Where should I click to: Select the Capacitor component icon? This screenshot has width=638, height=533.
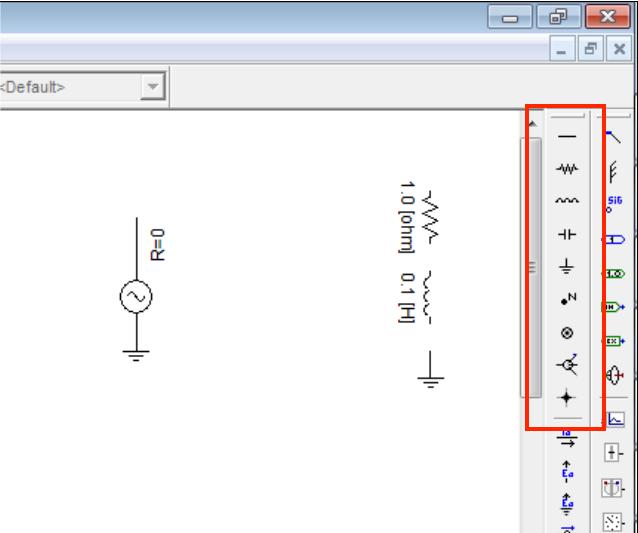coord(566,234)
